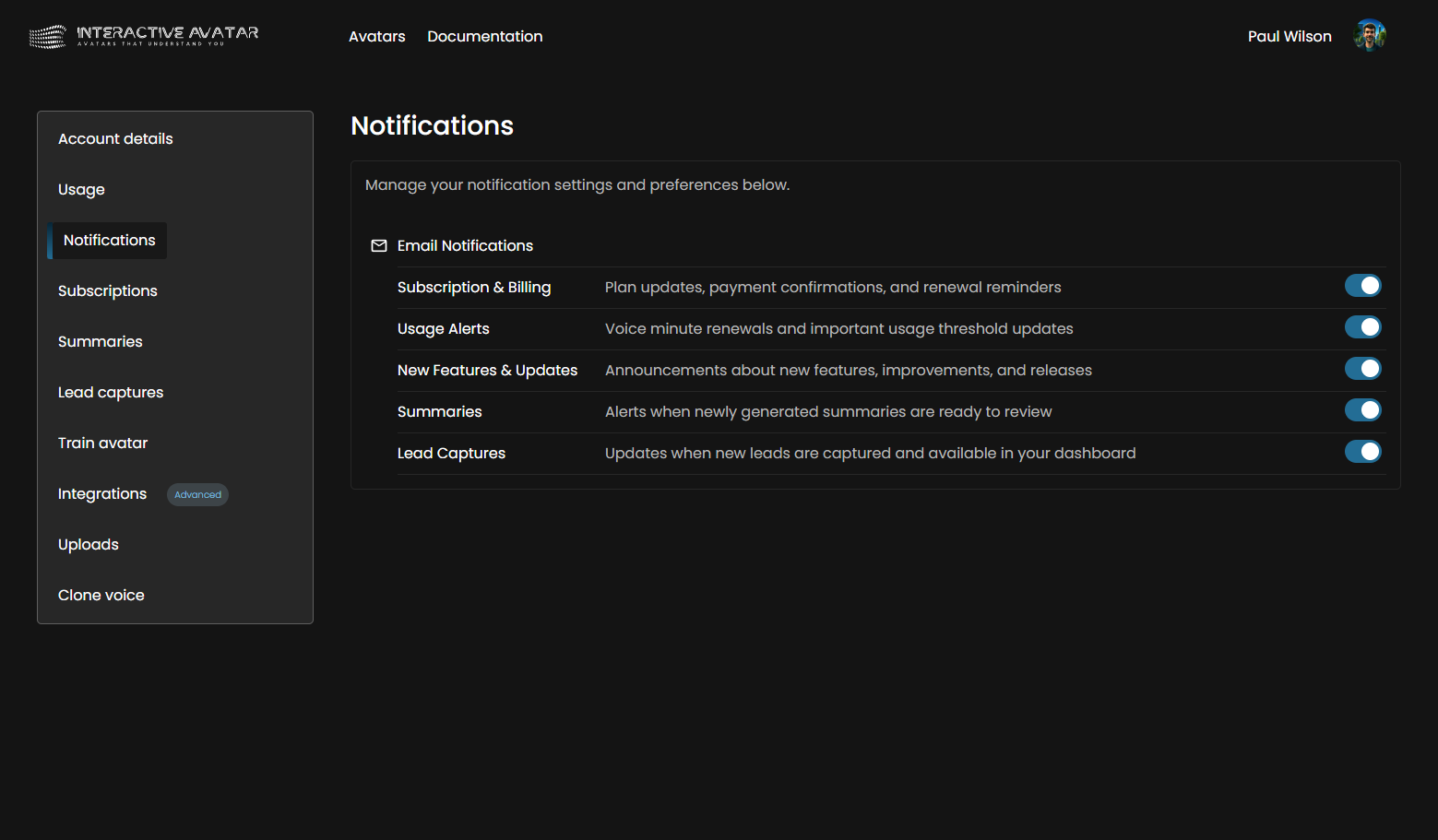Toggle New Features & Updates notifications
Viewport: 1438px width, 840px height.
(1363, 369)
